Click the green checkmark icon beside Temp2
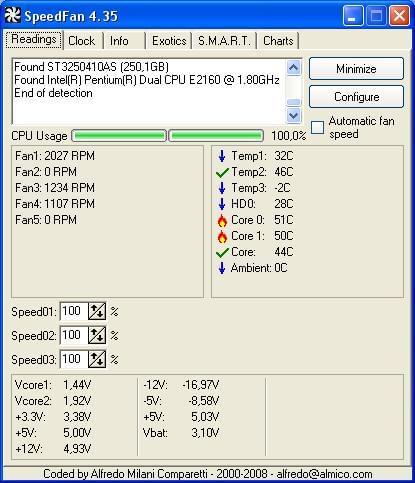Image resolution: width=415 pixels, height=483 pixels. (x=222, y=172)
